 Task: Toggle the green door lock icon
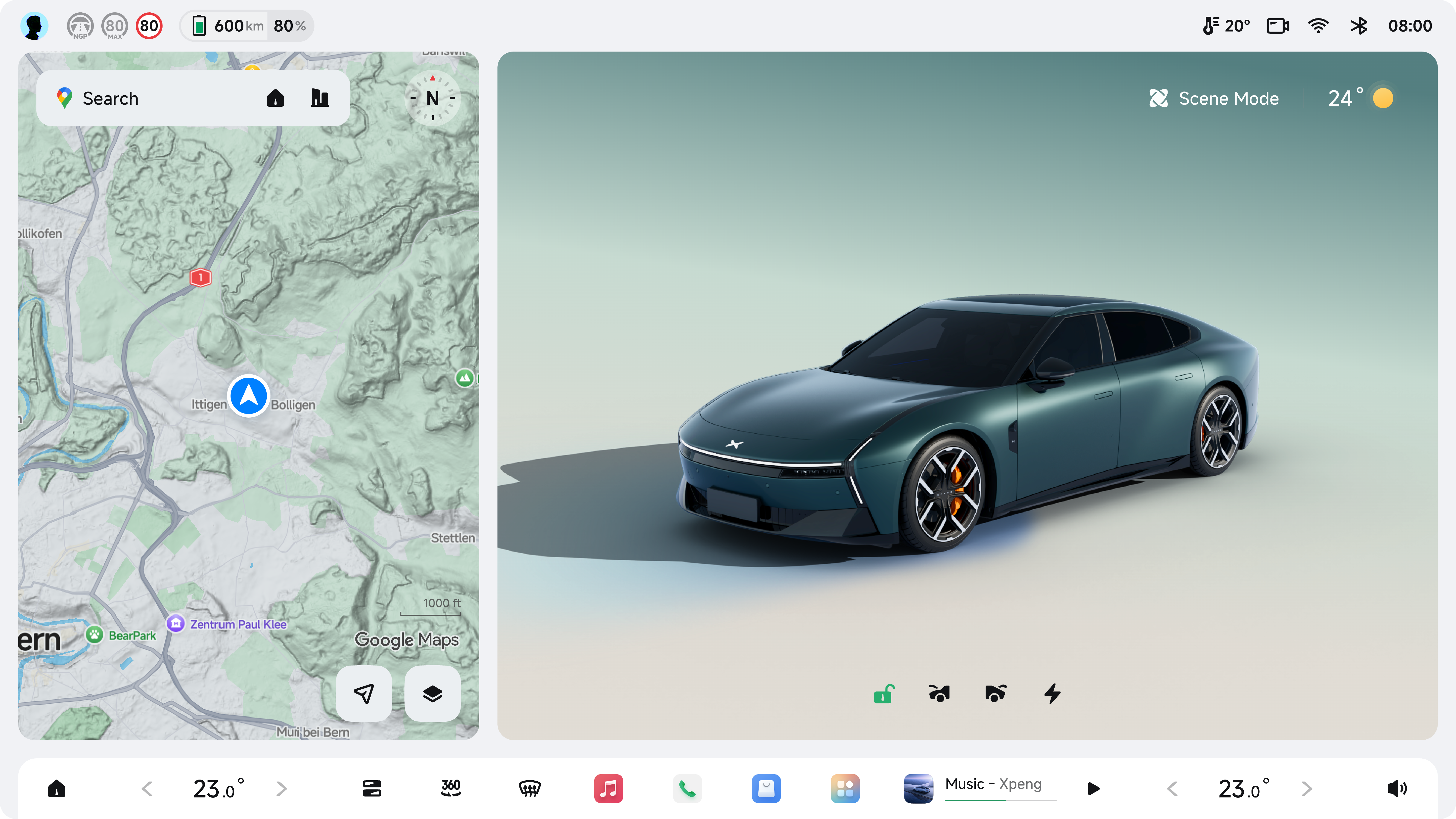[883, 694]
